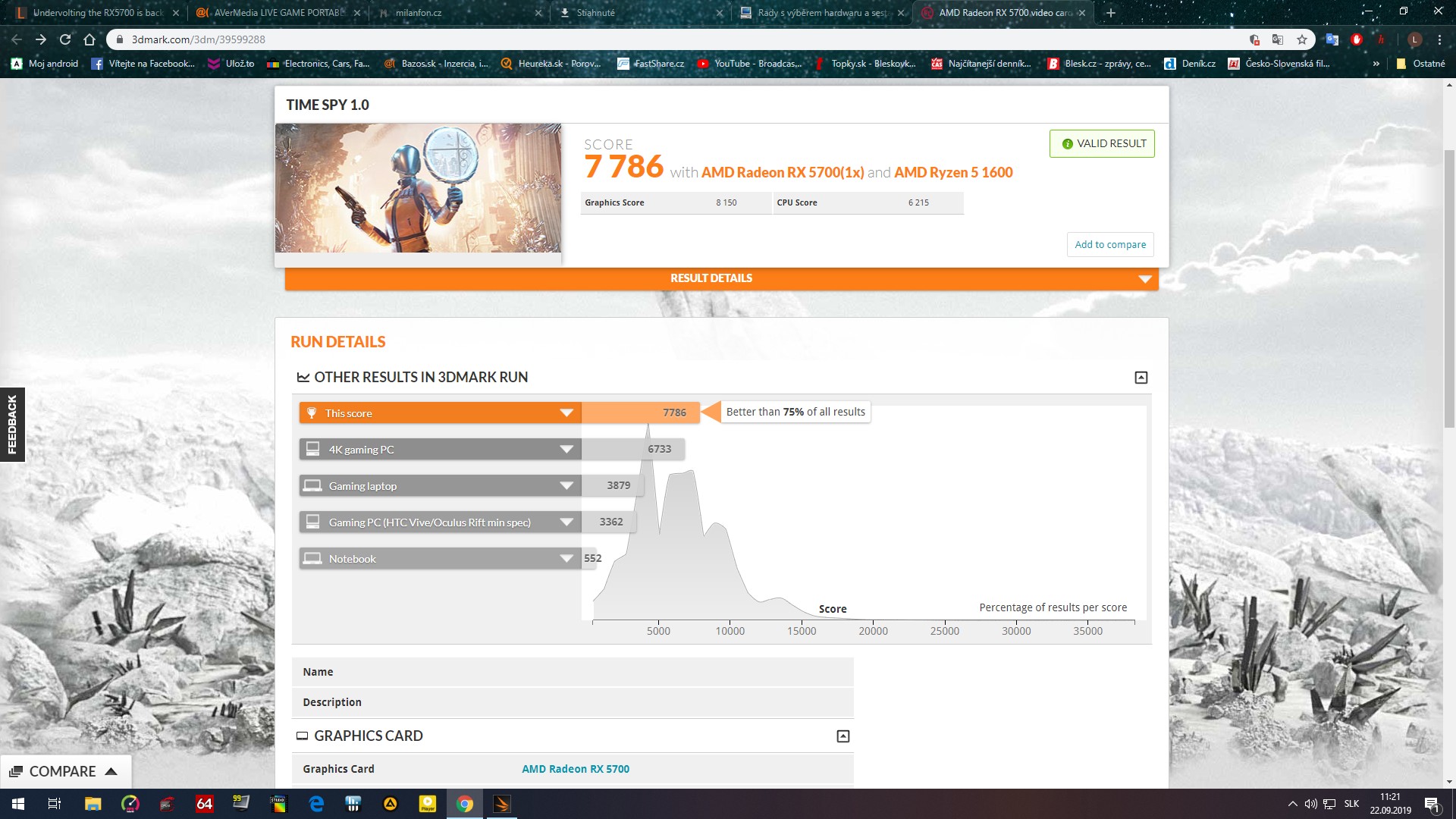
Task: Expand the '4K gaming PC' dropdown
Action: [x=566, y=450]
